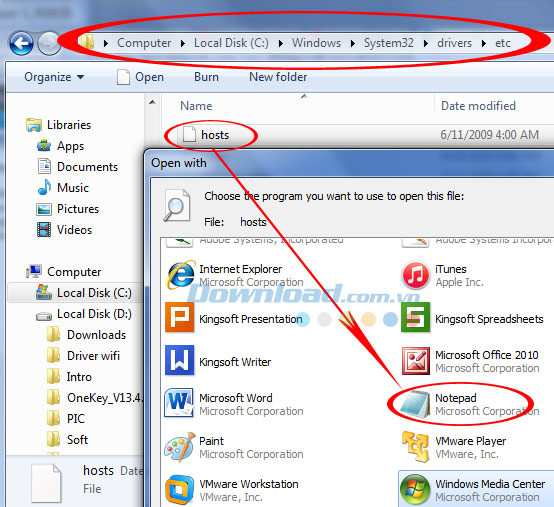
Task: Click the Local Disk (D:) drive icon
Action: tap(44, 316)
